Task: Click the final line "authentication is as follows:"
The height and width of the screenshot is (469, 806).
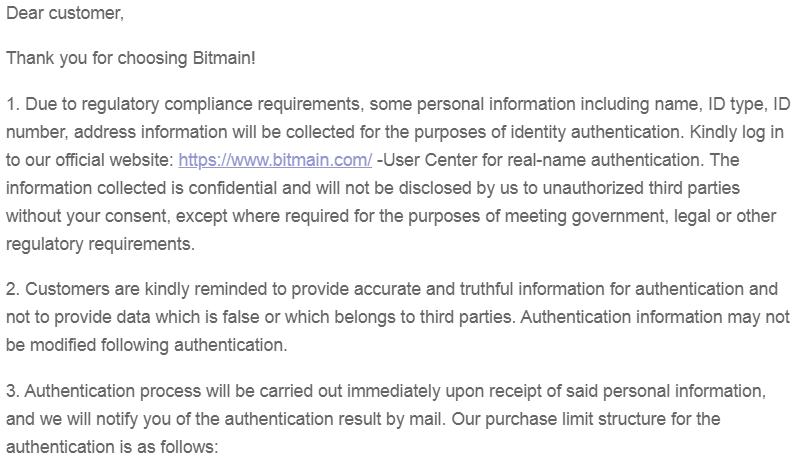Action: pos(112,447)
